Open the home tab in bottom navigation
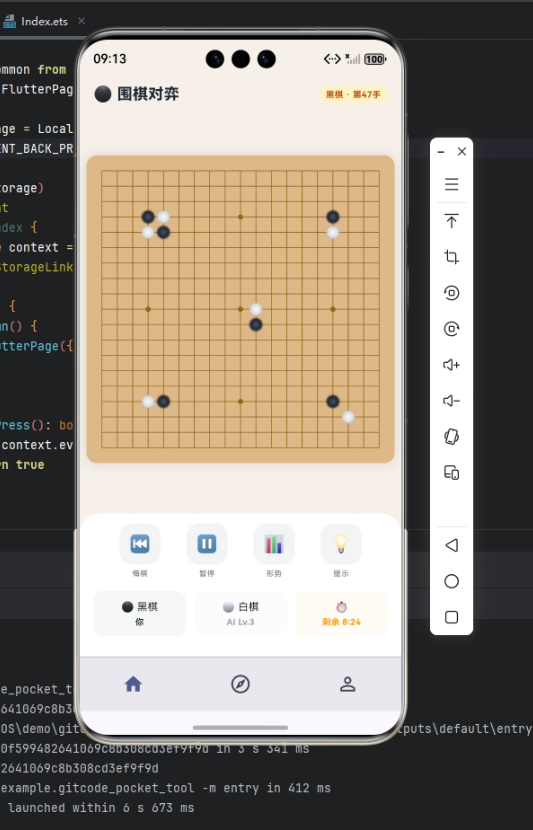This screenshot has width=533, height=830. (133, 684)
